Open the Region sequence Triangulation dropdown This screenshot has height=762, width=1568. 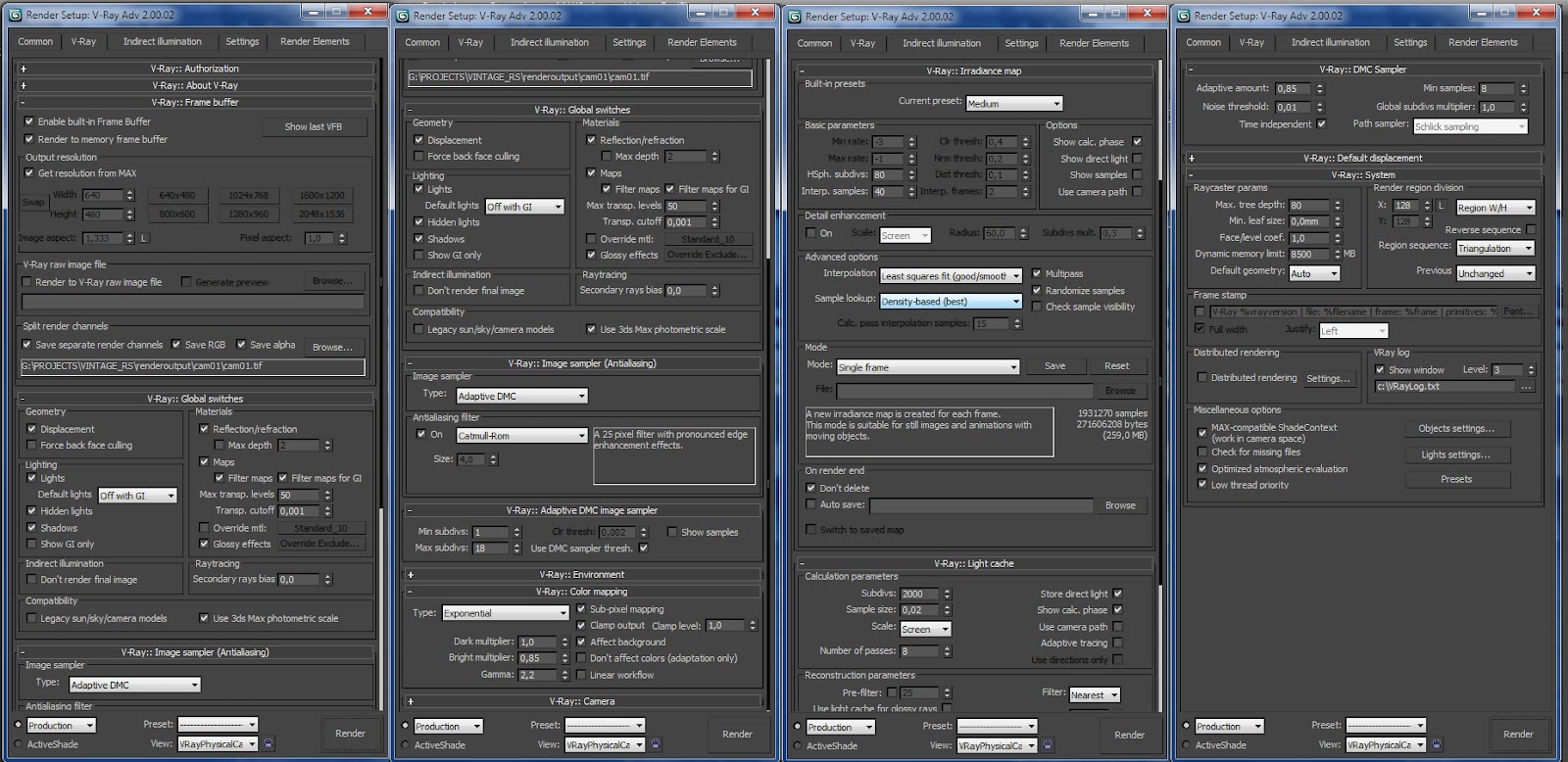pyautogui.click(x=1495, y=249)
